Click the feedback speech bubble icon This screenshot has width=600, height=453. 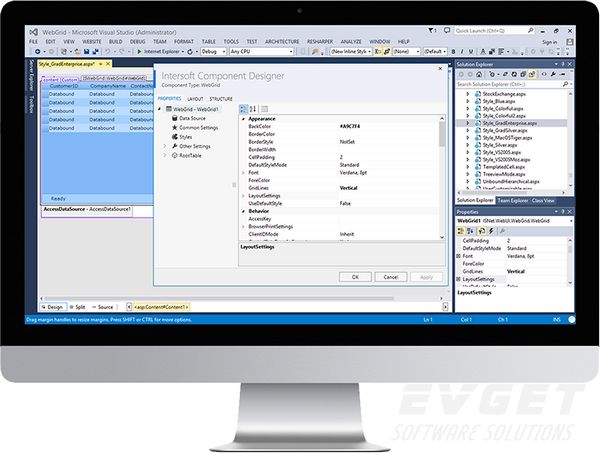click(447, 31)
